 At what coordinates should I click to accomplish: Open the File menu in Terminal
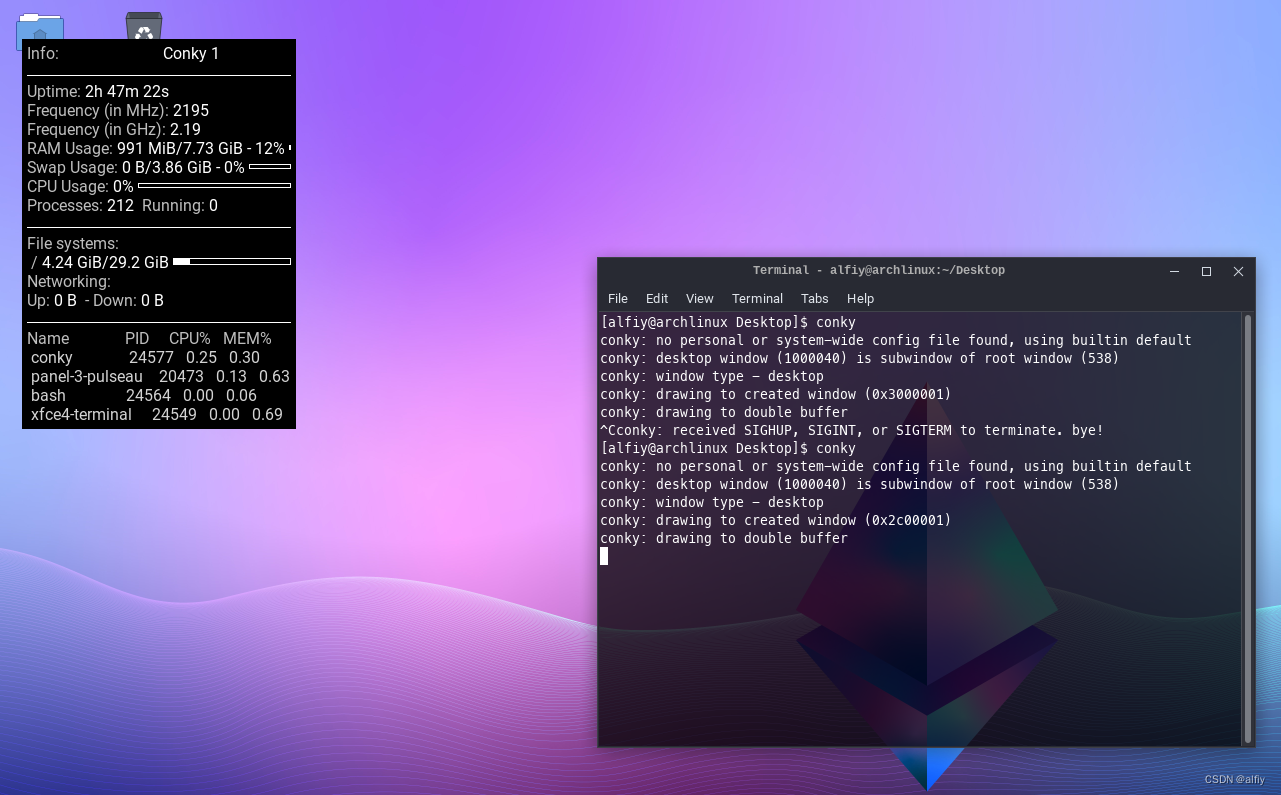(x=618, y=298)
